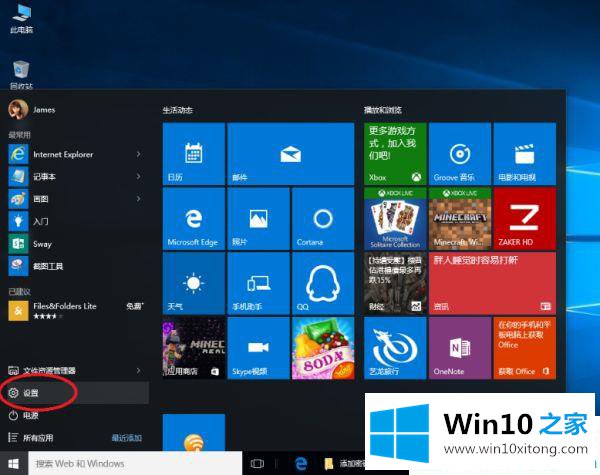Launch the Microsoft Solitaire Collection tile

[395, 219]
